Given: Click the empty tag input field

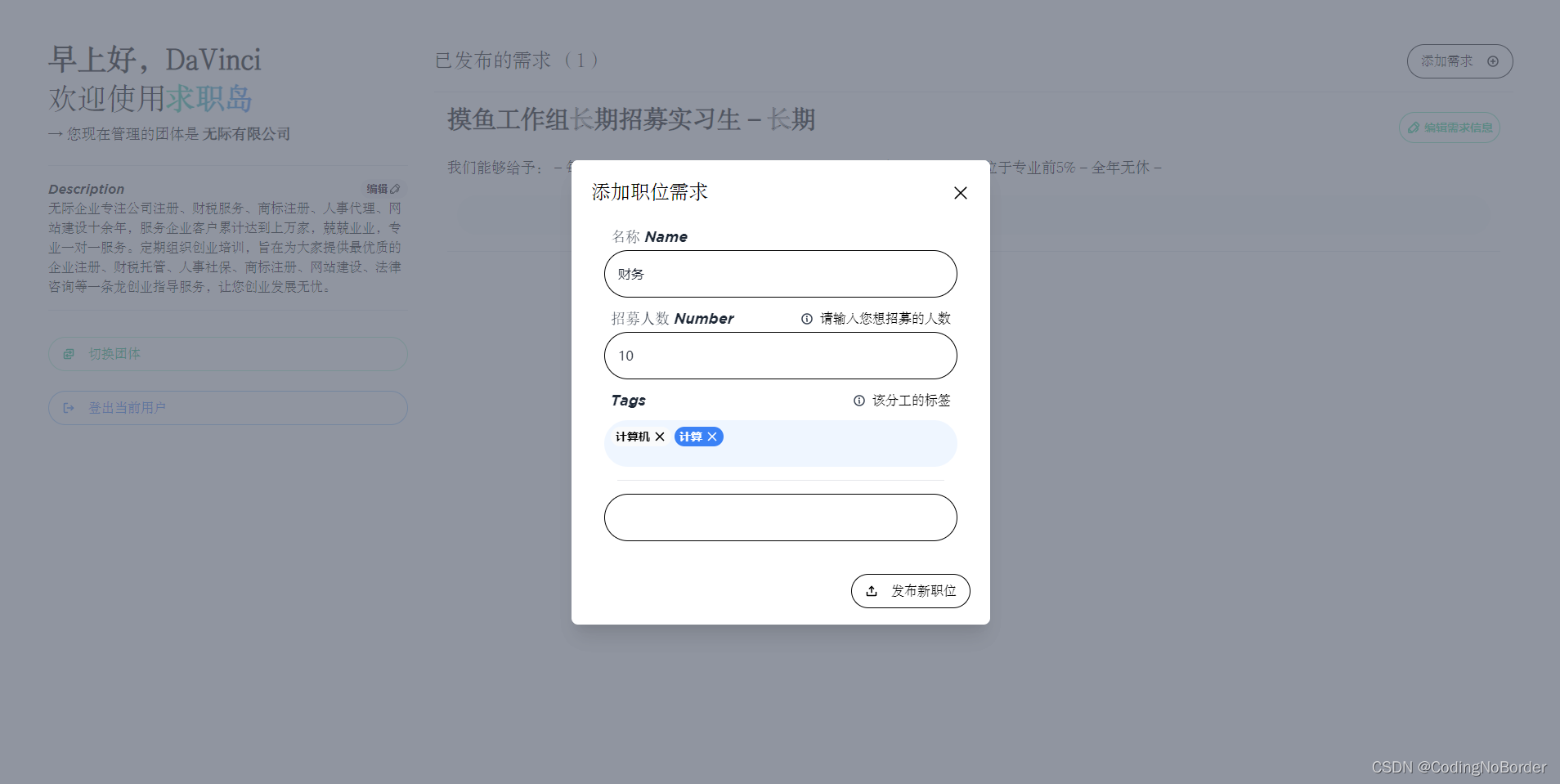Looking at the screenshot, I should click(781, 517).
